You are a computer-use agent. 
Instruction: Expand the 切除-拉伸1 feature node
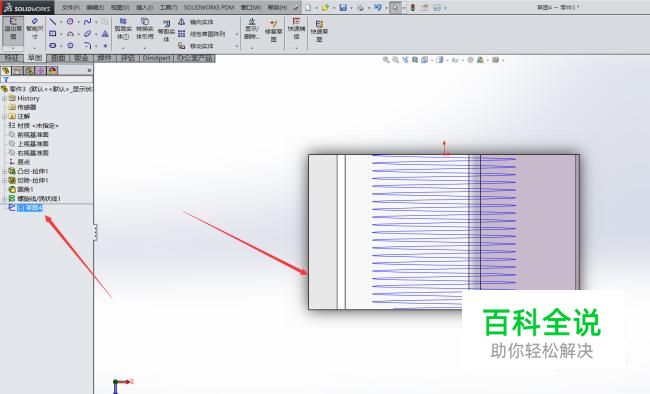tap(4, 180)
